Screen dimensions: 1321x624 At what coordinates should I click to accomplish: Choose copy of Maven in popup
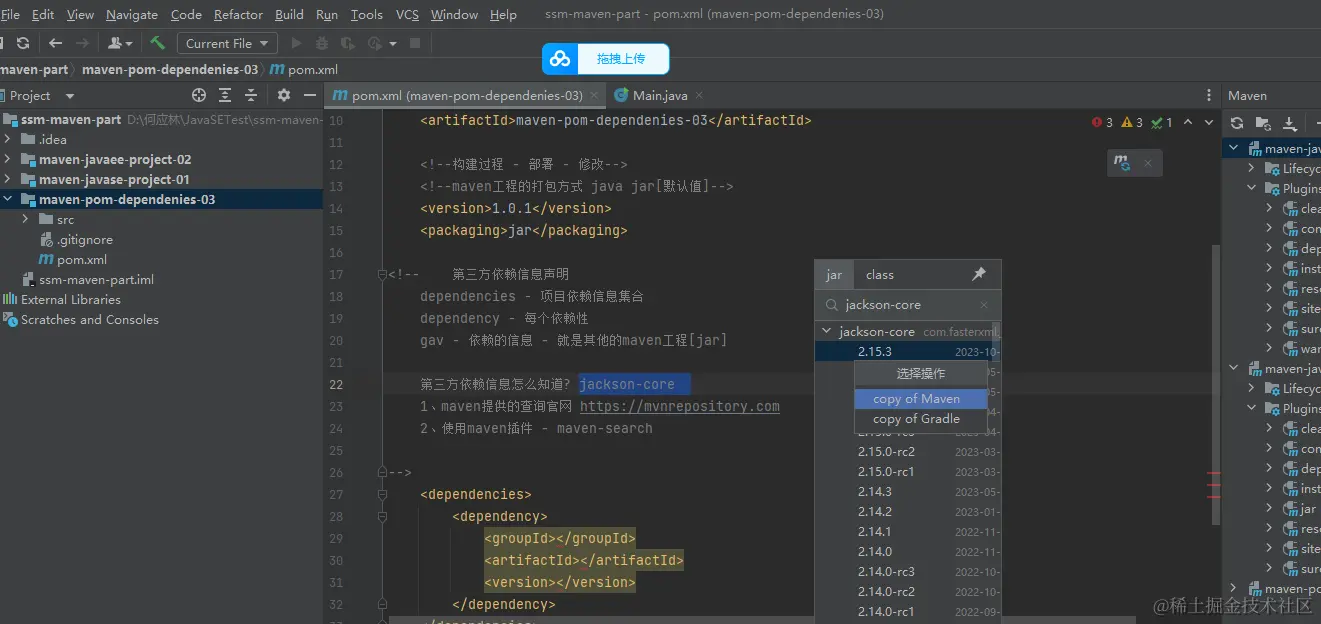[919, 397]
